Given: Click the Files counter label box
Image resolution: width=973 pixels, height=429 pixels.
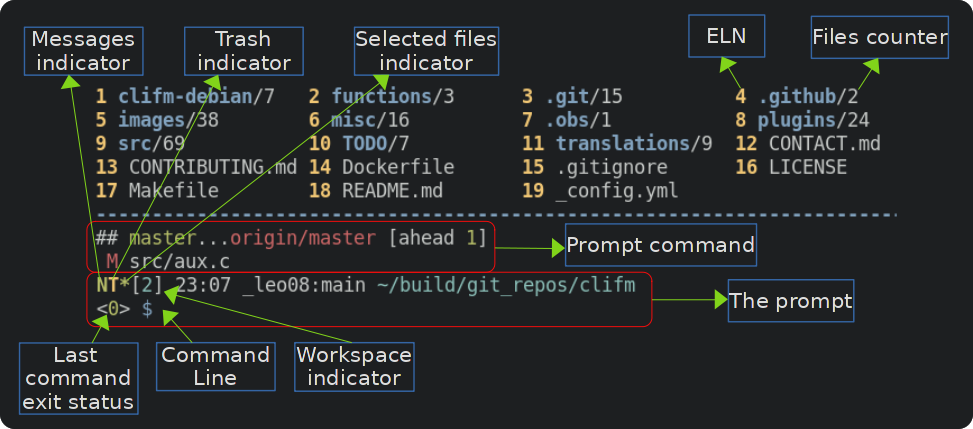Looking at the screenshot, I should pyautogui.click(x=880, y=37).
